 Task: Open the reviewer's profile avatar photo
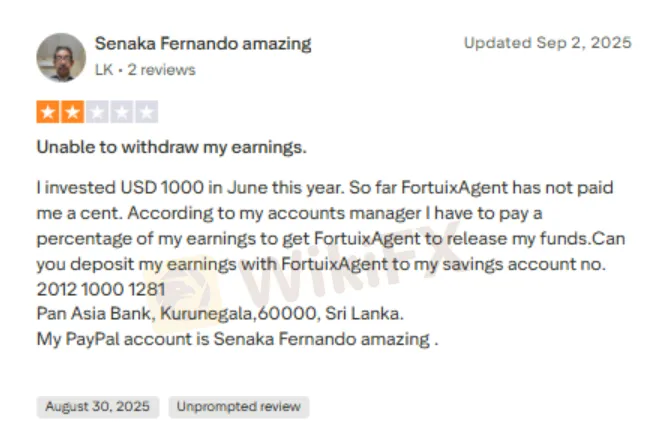pos(61,57)
